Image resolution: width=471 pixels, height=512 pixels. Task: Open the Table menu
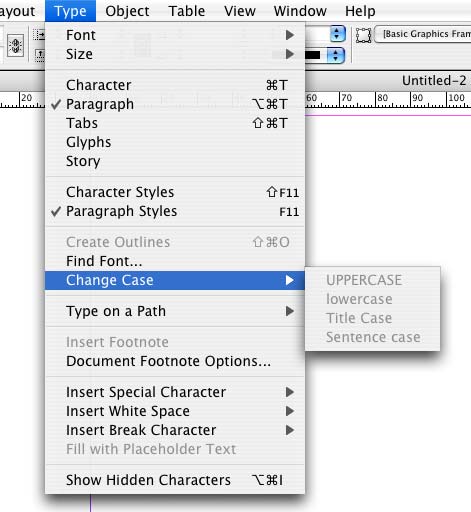(x=187, y=11)
